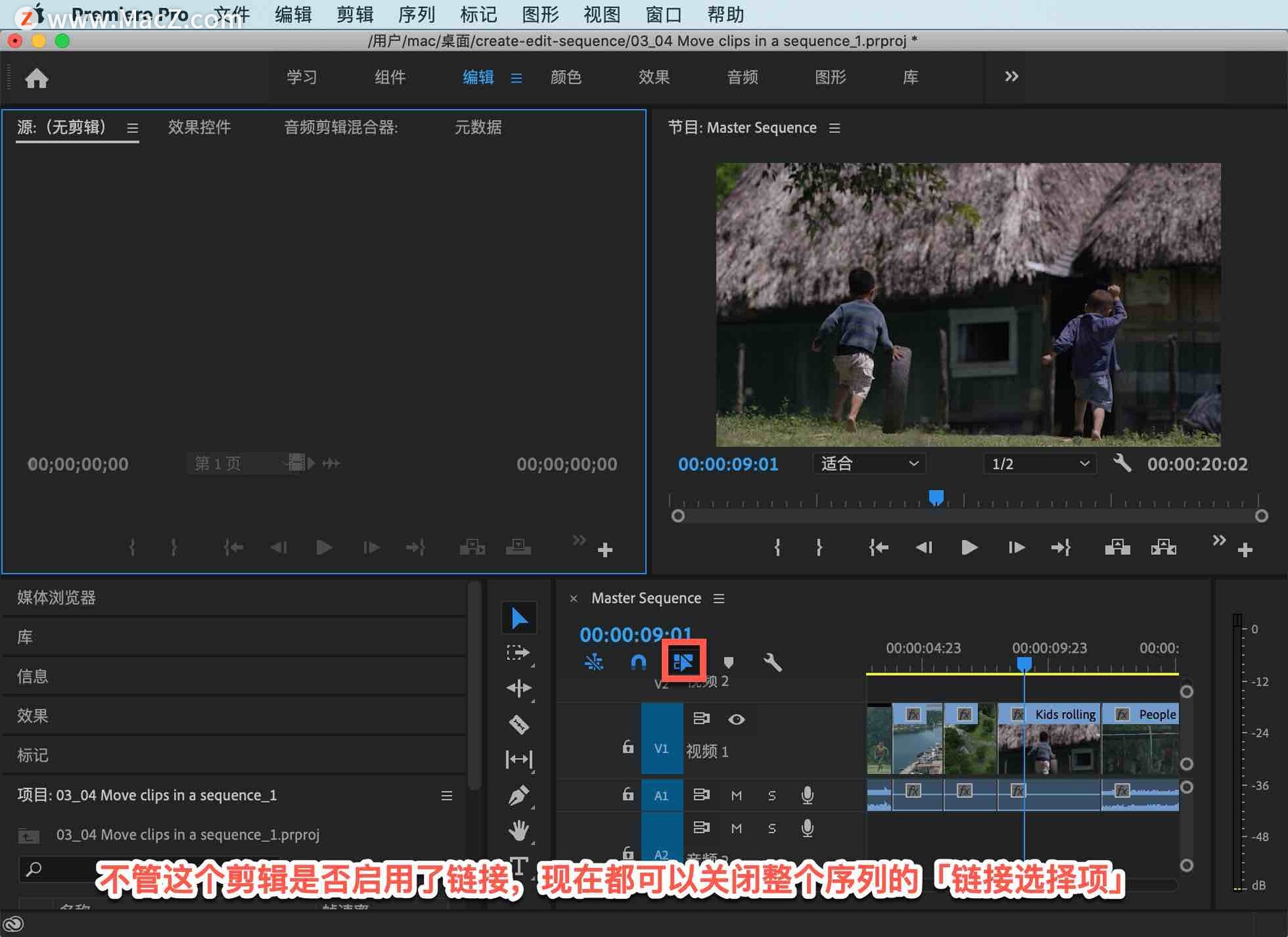Open the 颜色 workspace
The height and width of the screenshot is (937, 1288).
566,77
